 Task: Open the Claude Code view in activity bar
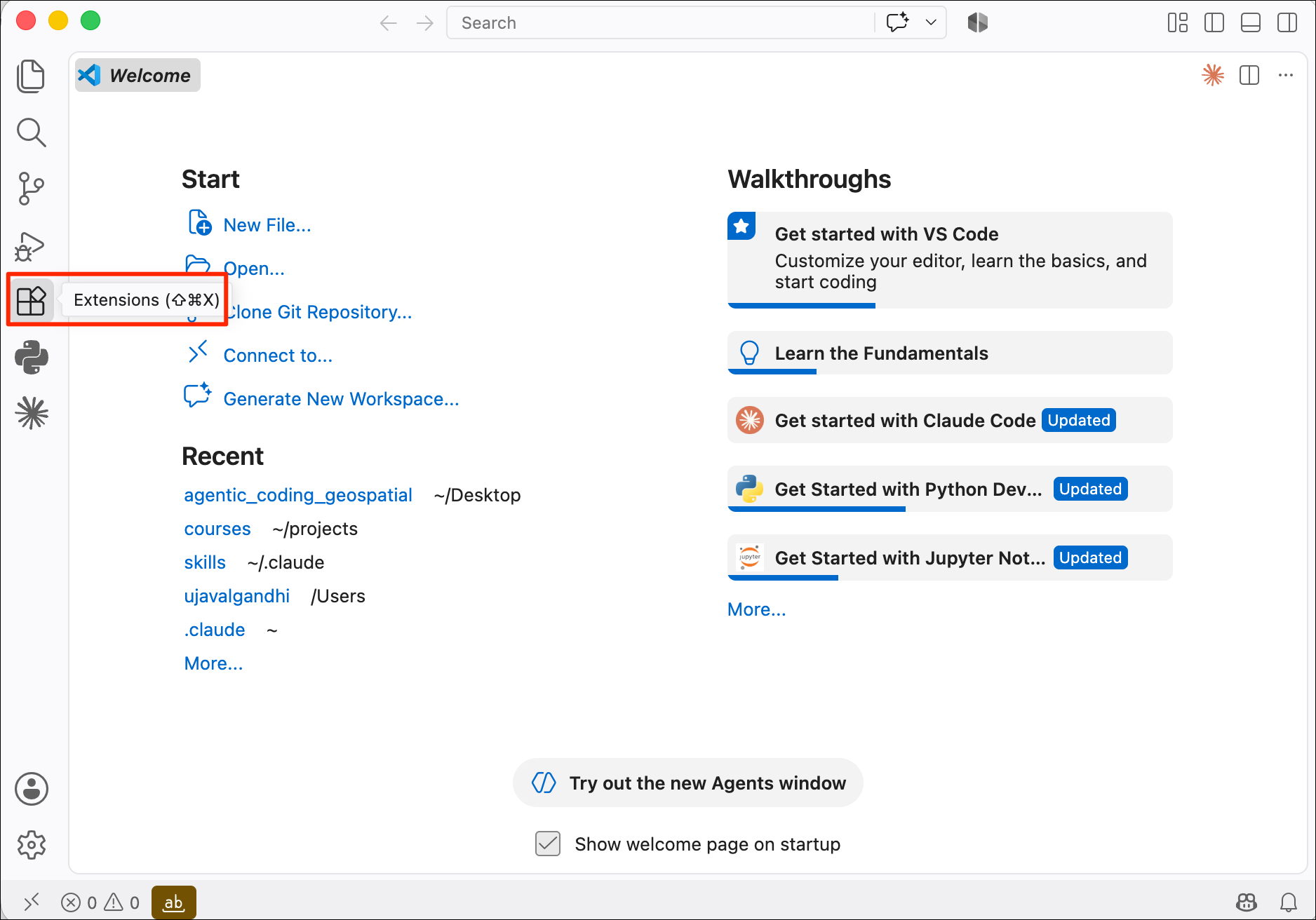pos(32,413)
